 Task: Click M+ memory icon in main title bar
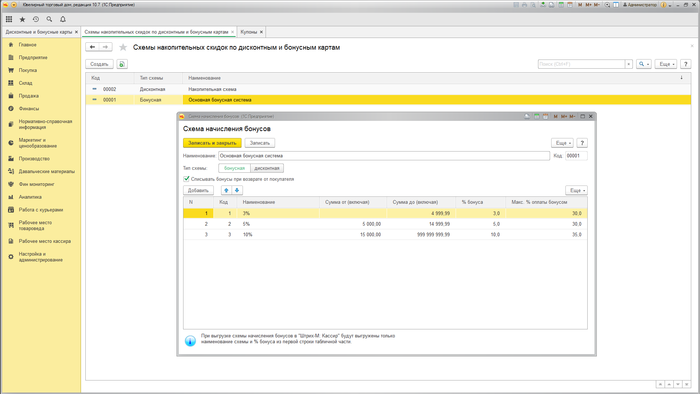(589, 5)
